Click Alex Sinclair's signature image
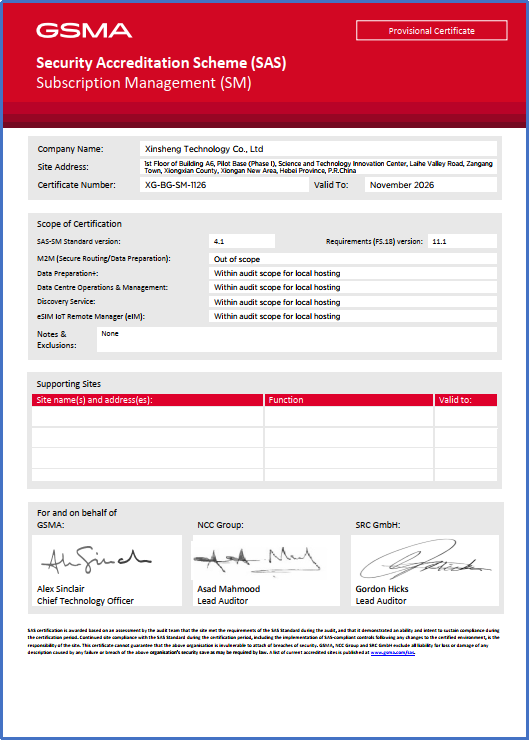This screenshot has width=529, height=740. pos(97,560)
